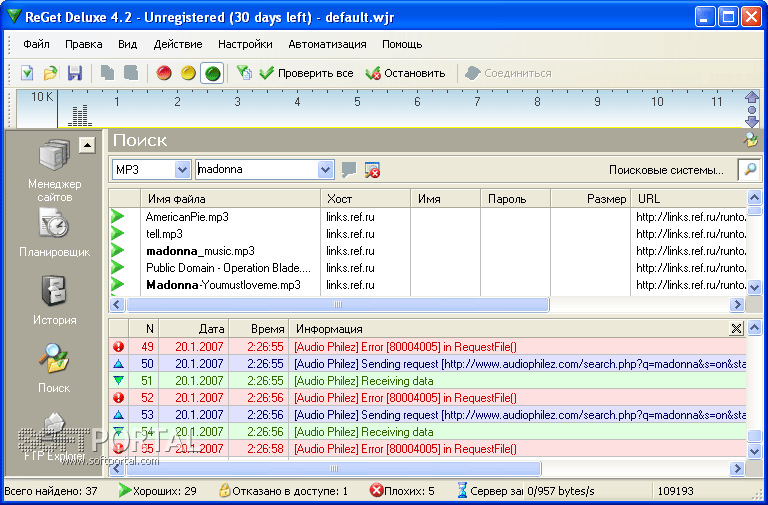Open the Действие menu

178,44
